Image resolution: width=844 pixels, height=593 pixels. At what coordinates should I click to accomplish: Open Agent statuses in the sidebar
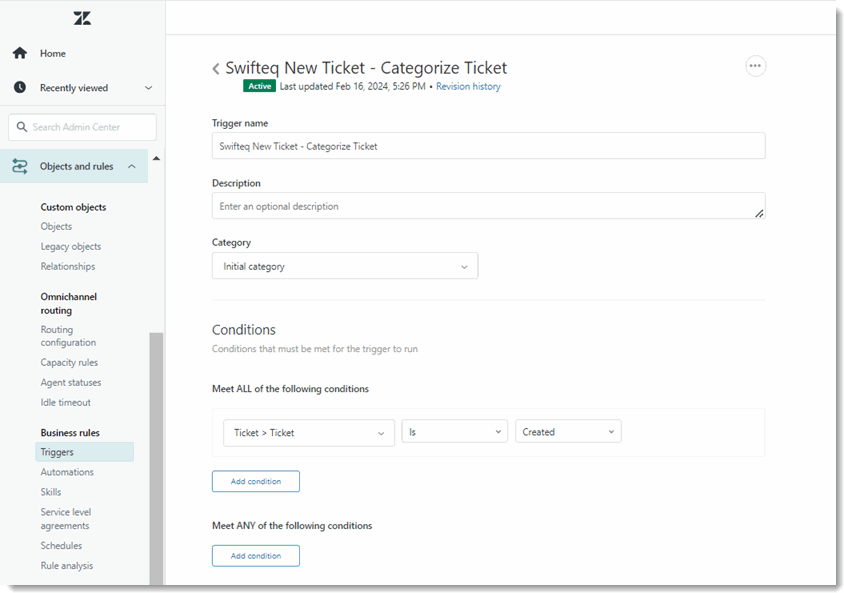[x=71, y=383]
